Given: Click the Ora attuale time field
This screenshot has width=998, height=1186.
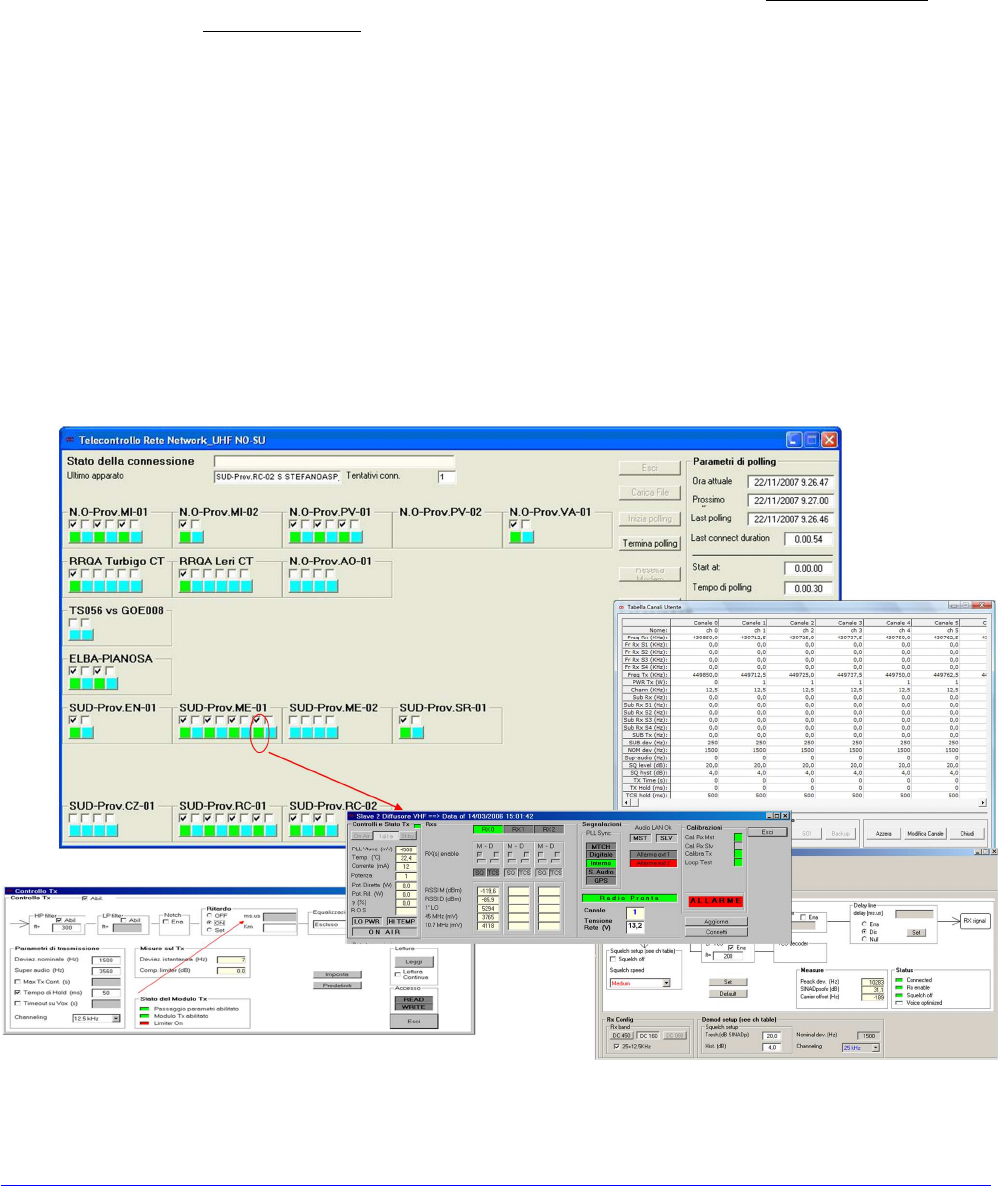Looking at the screenshot, I should tap(790, 483).
